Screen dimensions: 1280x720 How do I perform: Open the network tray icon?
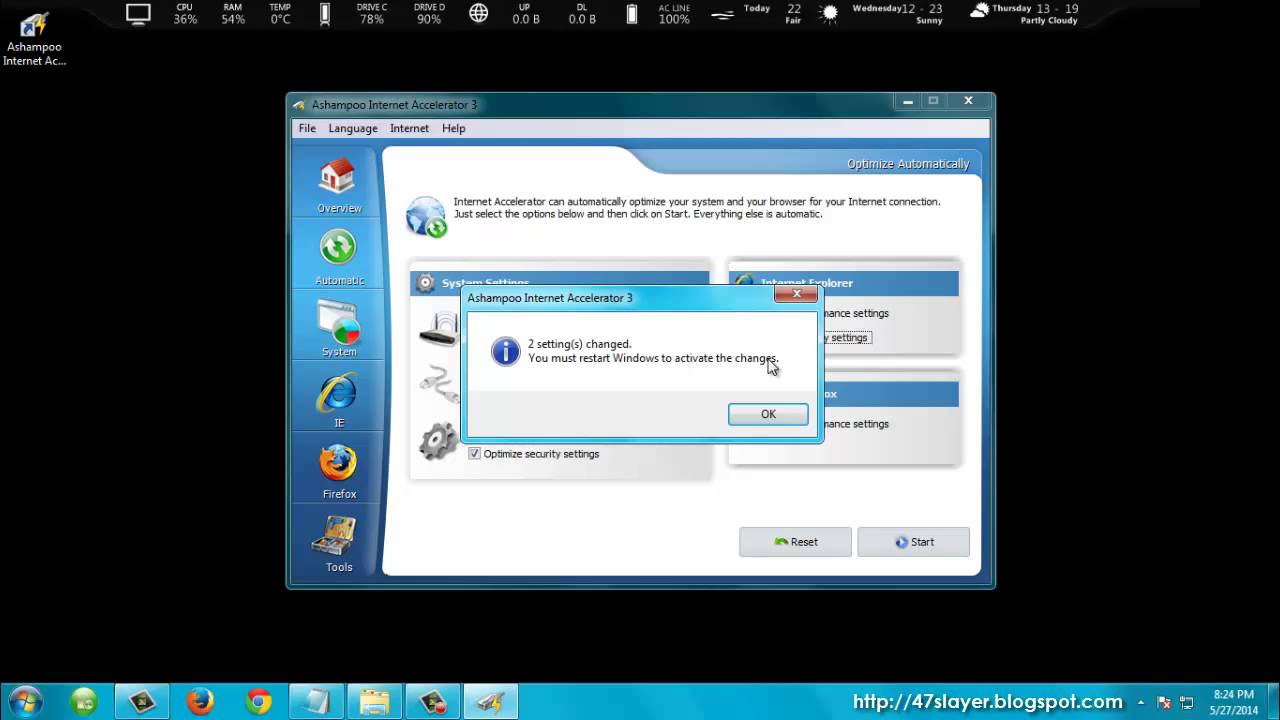pyautogui.click(x=1186, y=702)
